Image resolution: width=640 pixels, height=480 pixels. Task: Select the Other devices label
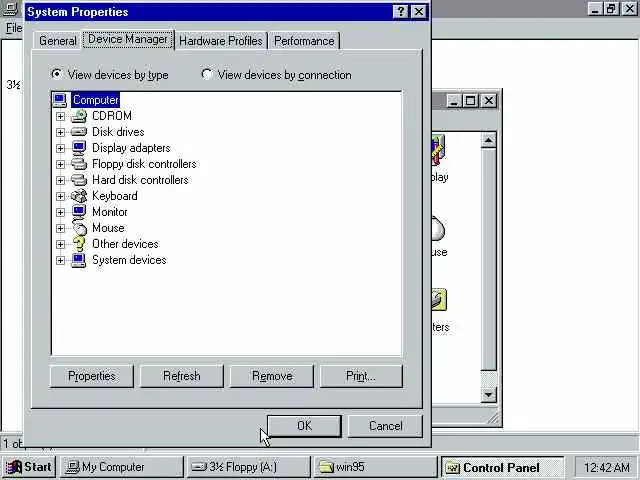(125, 244)
